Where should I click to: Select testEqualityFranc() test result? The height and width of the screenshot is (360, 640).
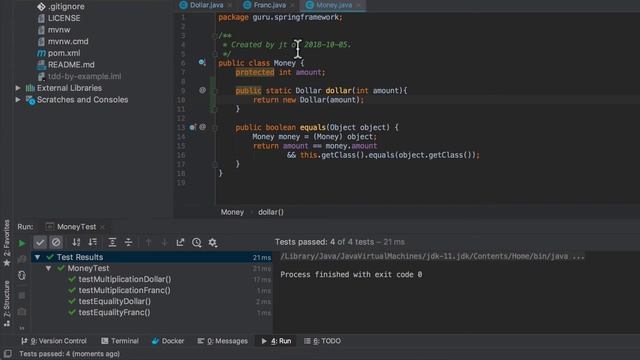click(x=114, y=312)
